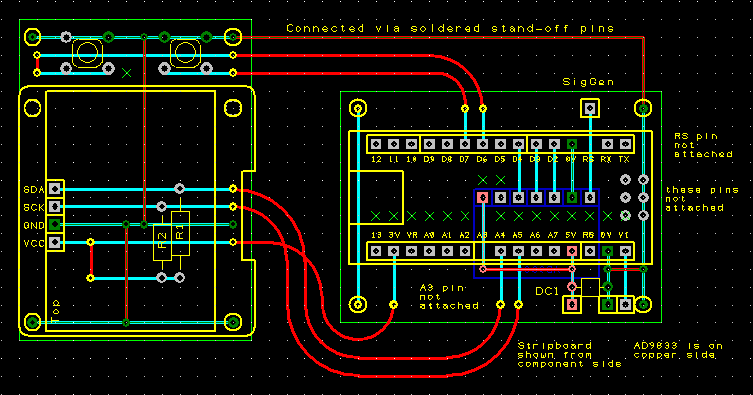Viewport: 753px width, 395px height.
Task: Click the pad above the 12 label
Action: 376,144
